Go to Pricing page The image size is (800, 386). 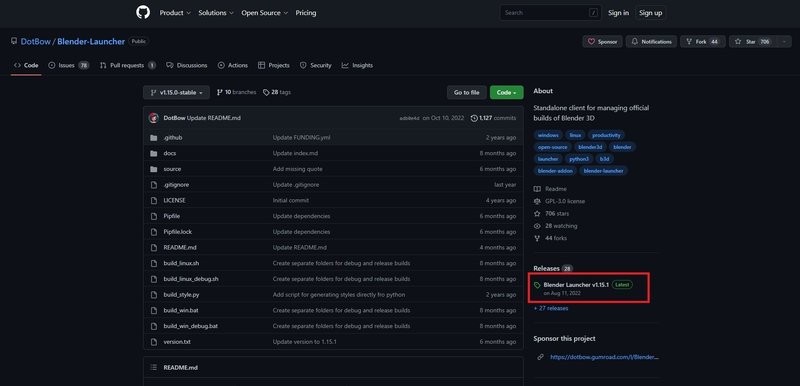pyautogui.click(x=306, y=13)
